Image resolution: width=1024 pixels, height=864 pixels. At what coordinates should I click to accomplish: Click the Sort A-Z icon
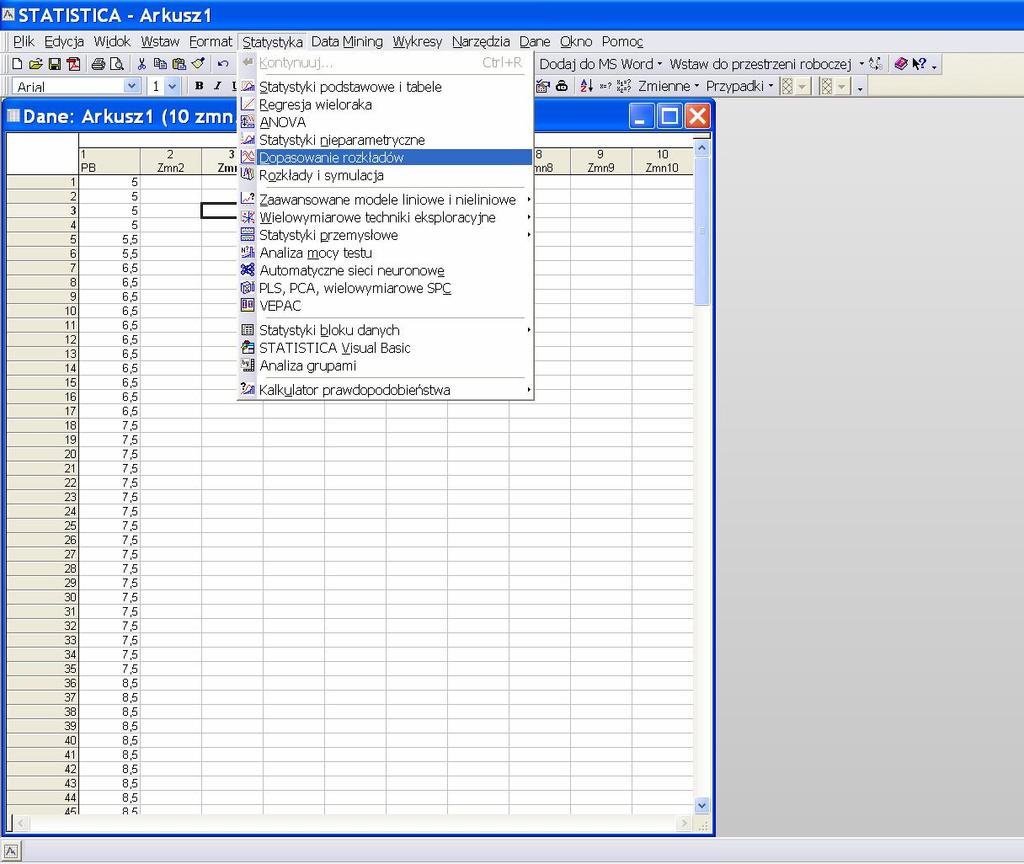tap(586, 86)
